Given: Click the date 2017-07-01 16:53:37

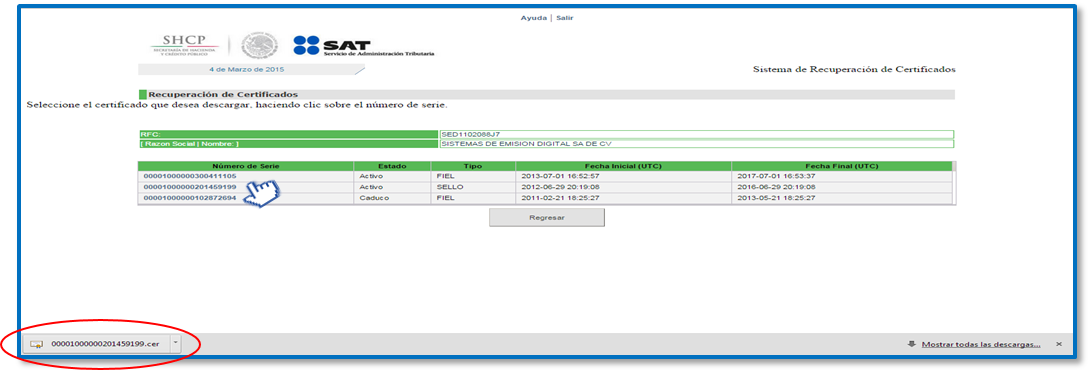Looking at the screenshot, I should [776, 176].
